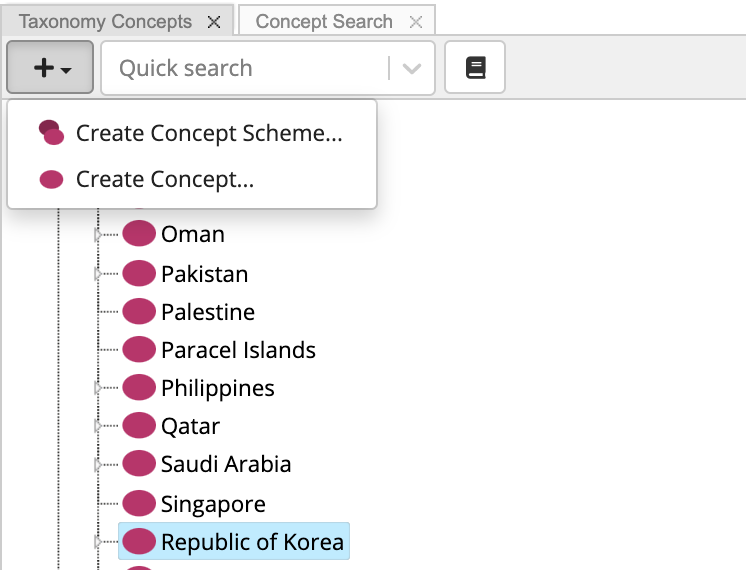This screenshot has height=570, width=746.
Task: Switch to the Concept Search tab
Action: 324,21
